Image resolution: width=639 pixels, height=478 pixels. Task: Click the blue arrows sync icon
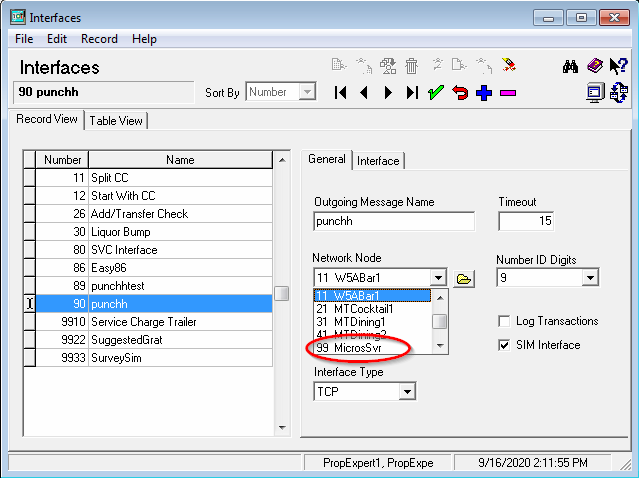[619, 93]
